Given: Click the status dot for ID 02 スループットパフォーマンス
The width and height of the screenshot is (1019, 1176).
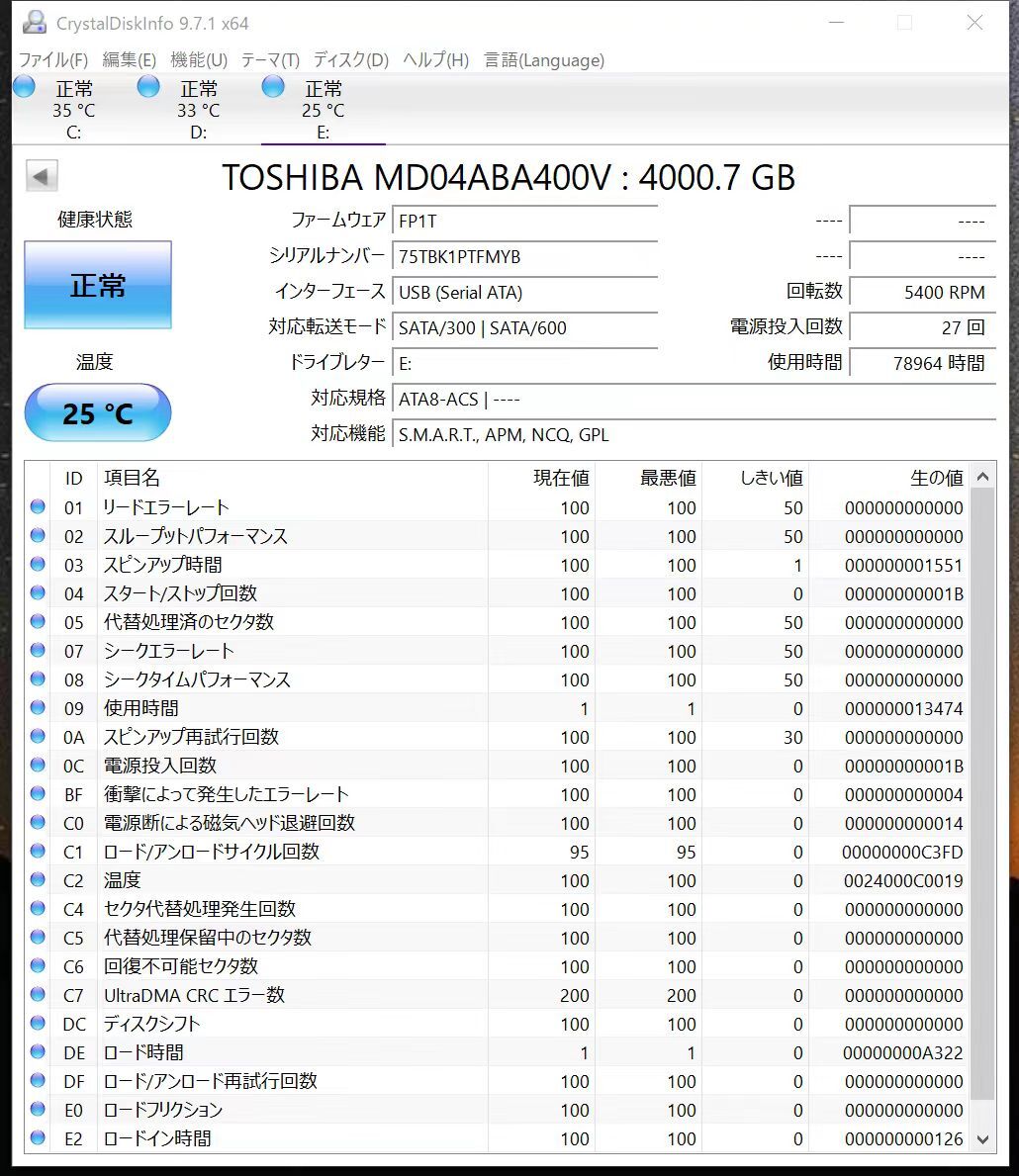Looking at the screenshot, I should 38,535.
